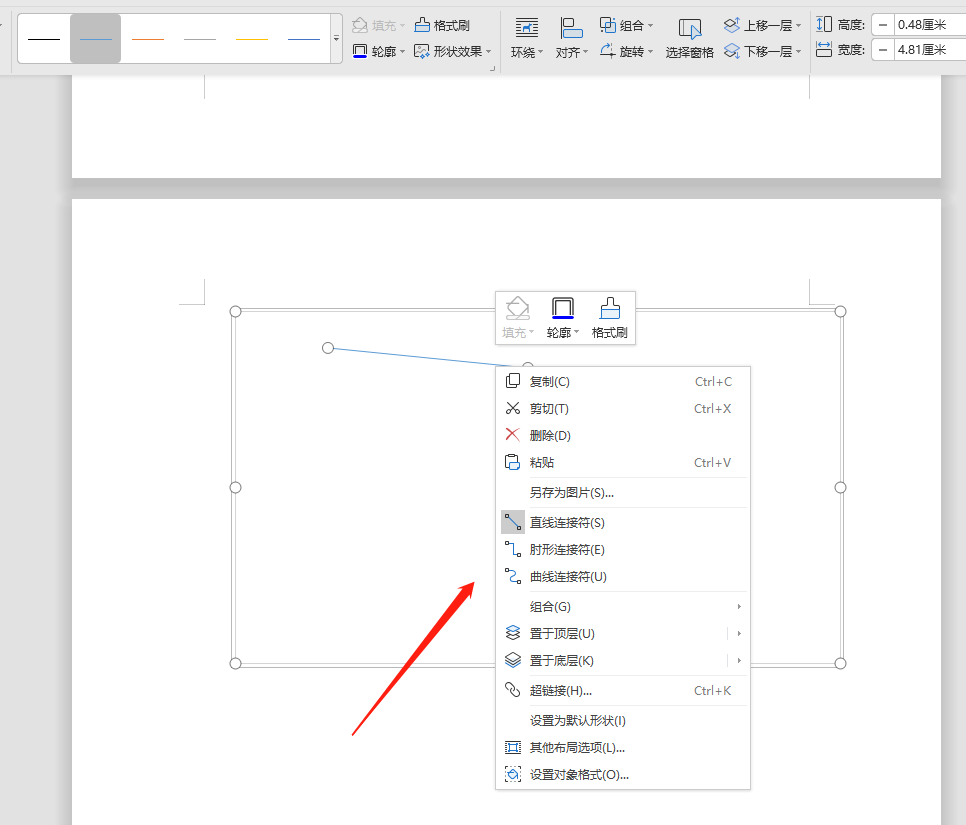The height and width of the screenshot is (825, 966).
Task: Click the Align (对齐) ribbon icon
Action: click(571, 38)
